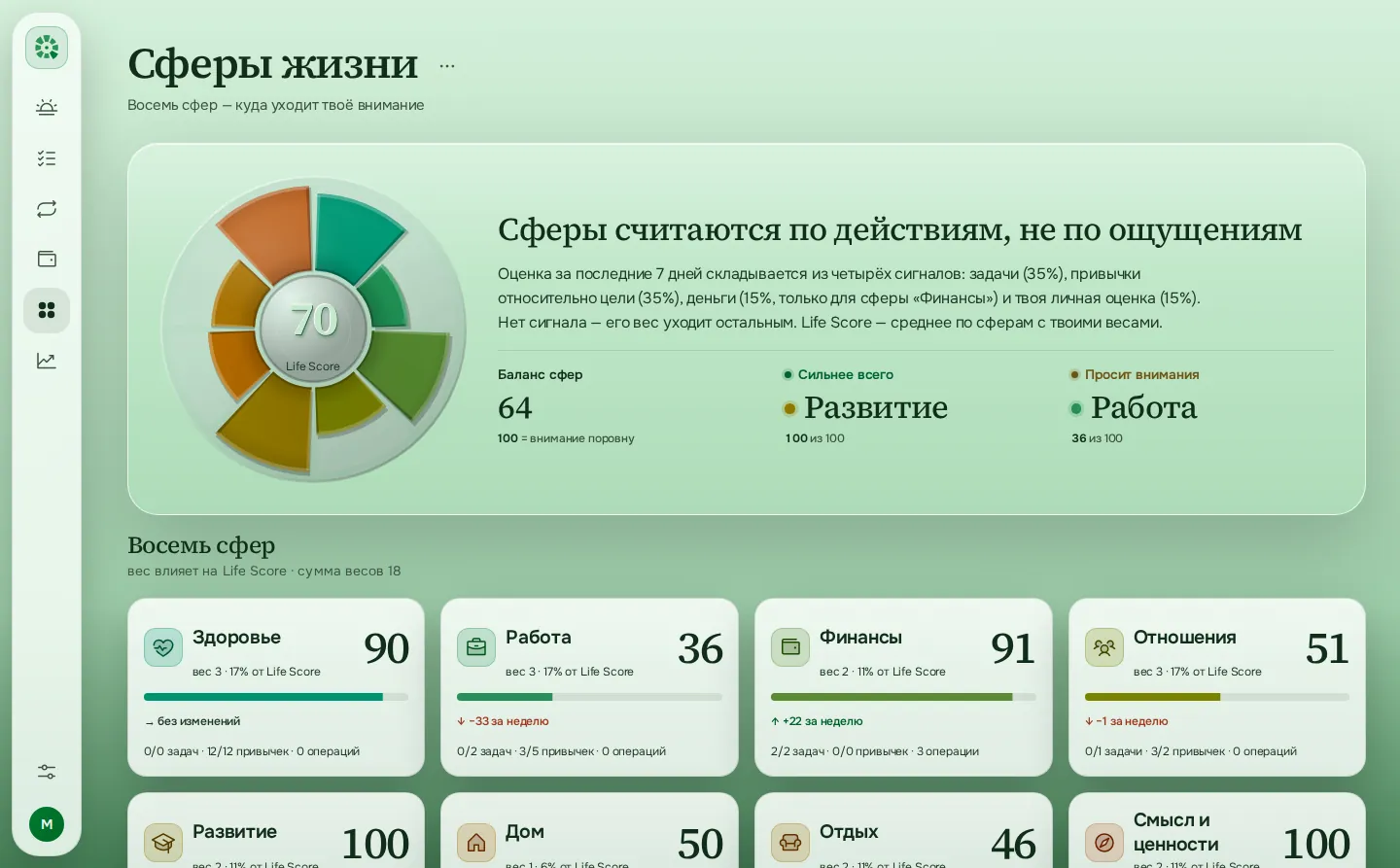
Task: Click the Здоровье progress bar
Action: pyautogui.click(x=276, y=697)
